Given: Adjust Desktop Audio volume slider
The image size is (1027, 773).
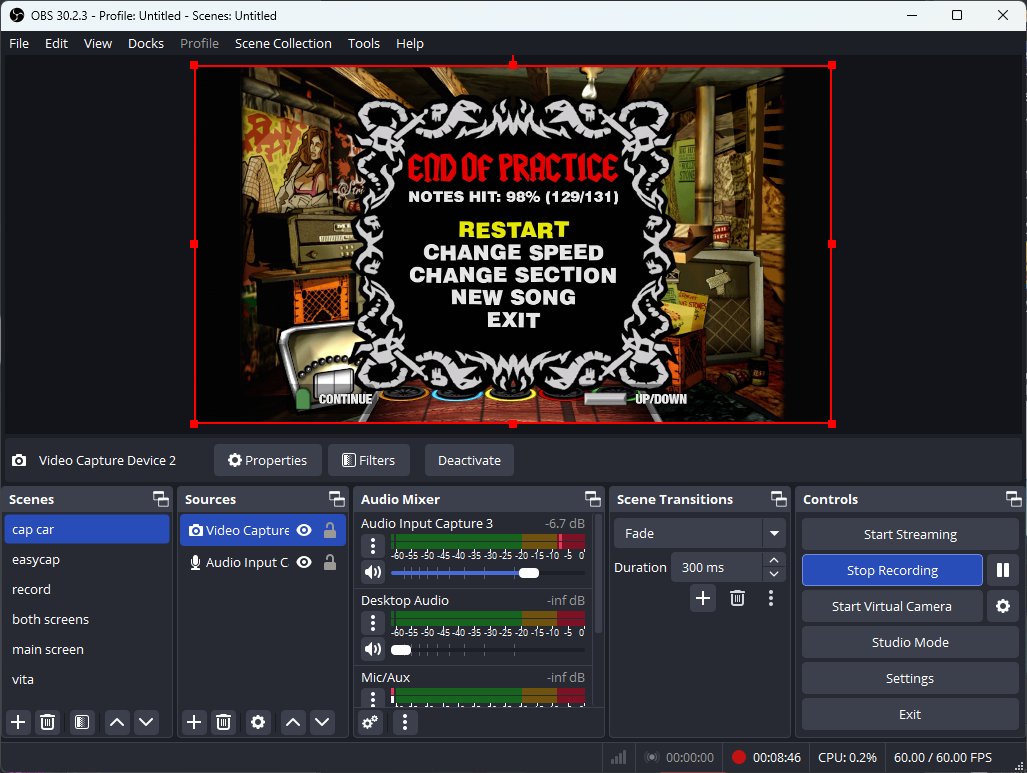Looking at the screenshot, I should click(x=488, y=650).
